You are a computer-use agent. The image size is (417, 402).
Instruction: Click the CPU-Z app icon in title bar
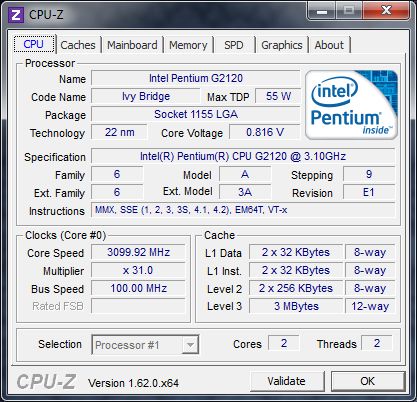point(16,15)
